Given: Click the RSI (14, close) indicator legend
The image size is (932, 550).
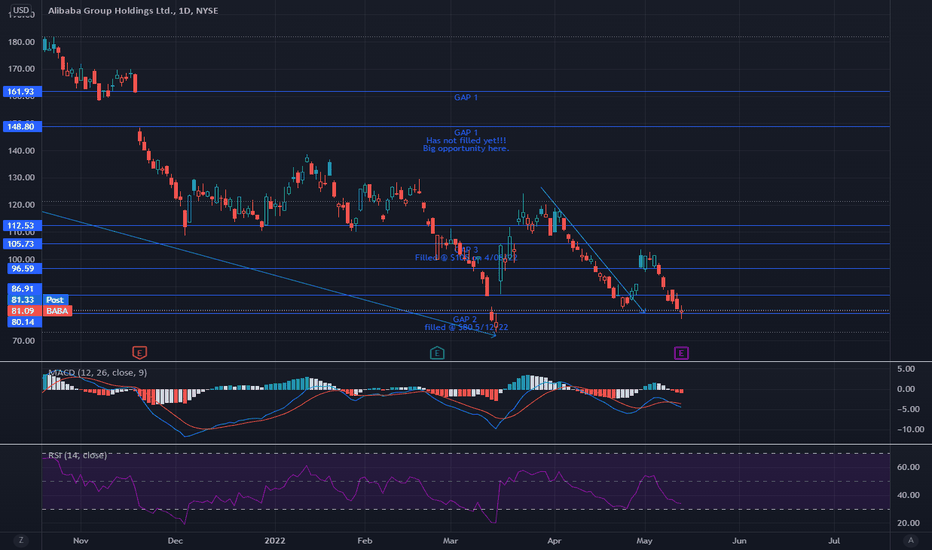Looking at the screenshot, I should tap(77, 455).
